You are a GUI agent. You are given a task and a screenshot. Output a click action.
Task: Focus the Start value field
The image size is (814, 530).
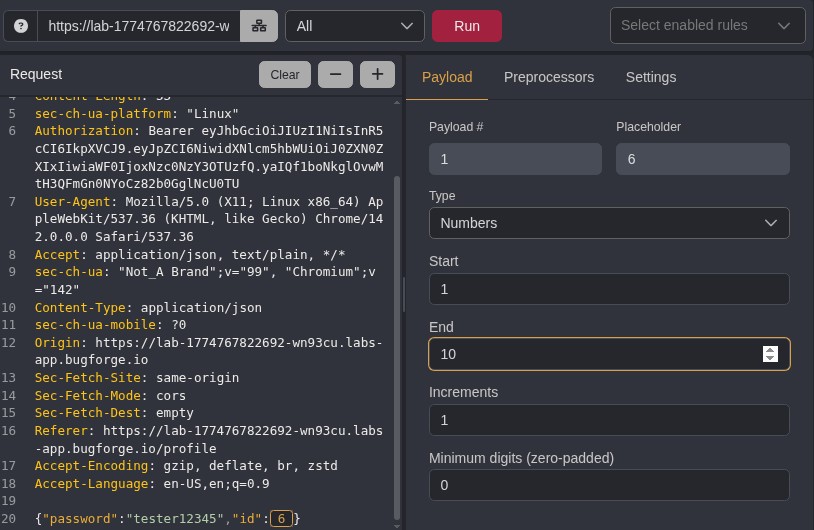[609, 289]
